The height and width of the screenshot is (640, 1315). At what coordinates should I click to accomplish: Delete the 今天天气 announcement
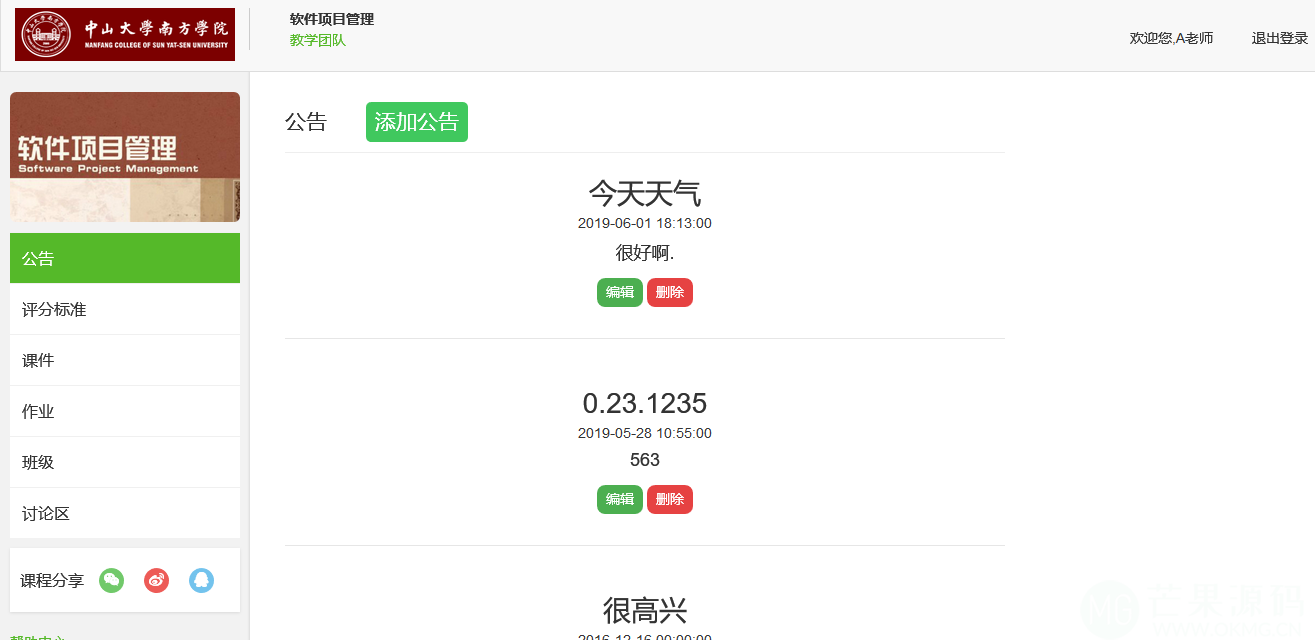(x=669, y=293)
